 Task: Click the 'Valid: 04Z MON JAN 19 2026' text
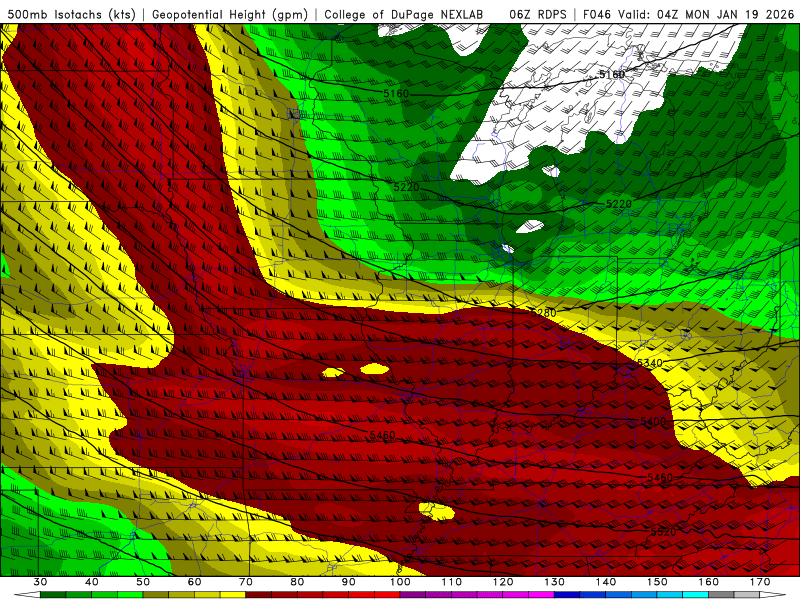(706, 14)
